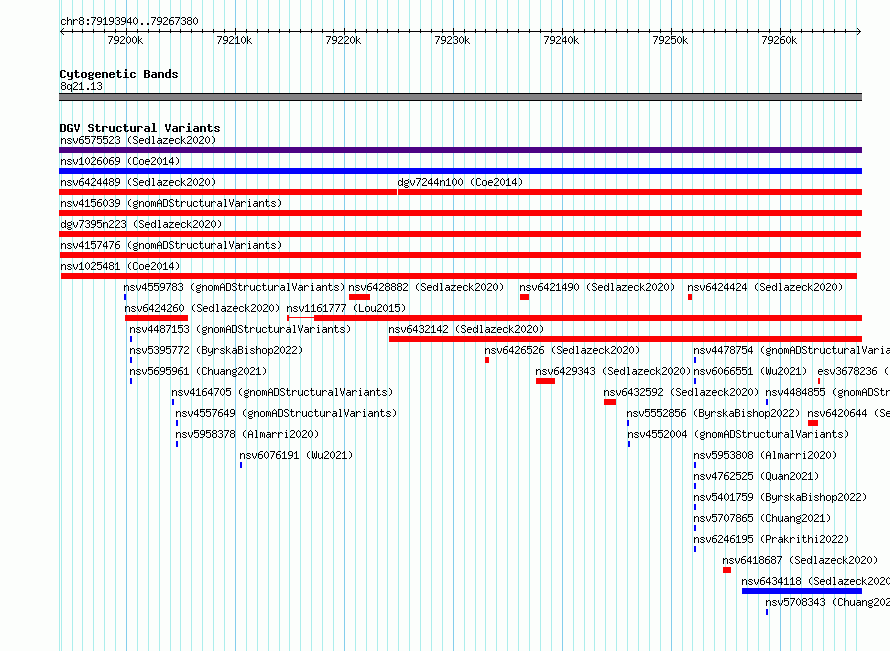Click the dgv7244n100 (Coe2014) variant label
This screenshot has height=651, width=890.
click(460, 182)
